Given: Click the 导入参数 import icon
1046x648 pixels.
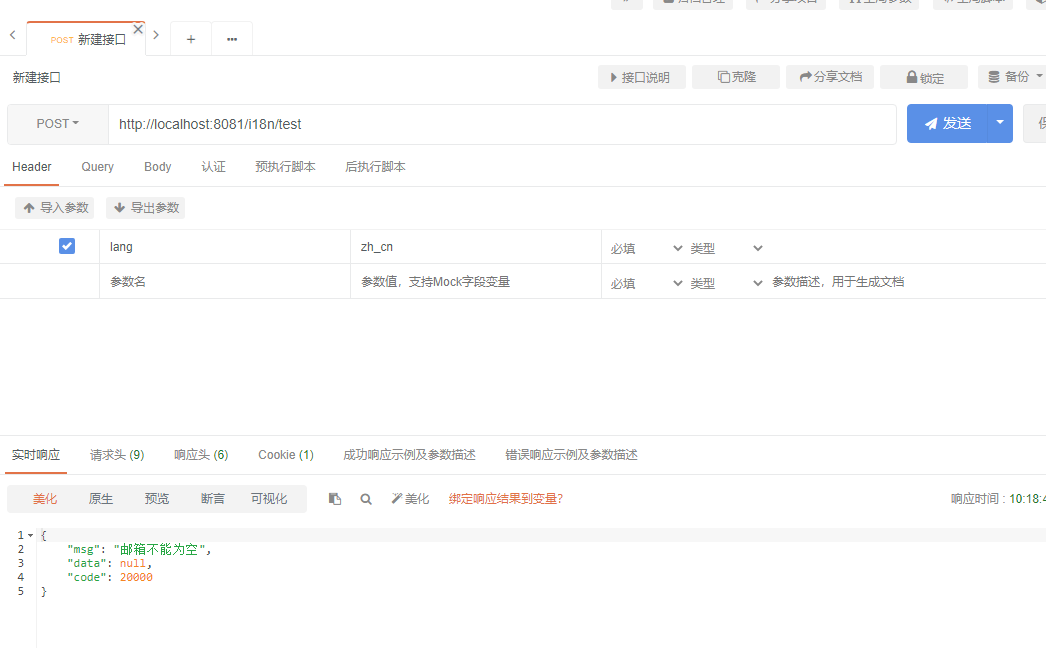Looking at the screenshot, I should (30, 207).
